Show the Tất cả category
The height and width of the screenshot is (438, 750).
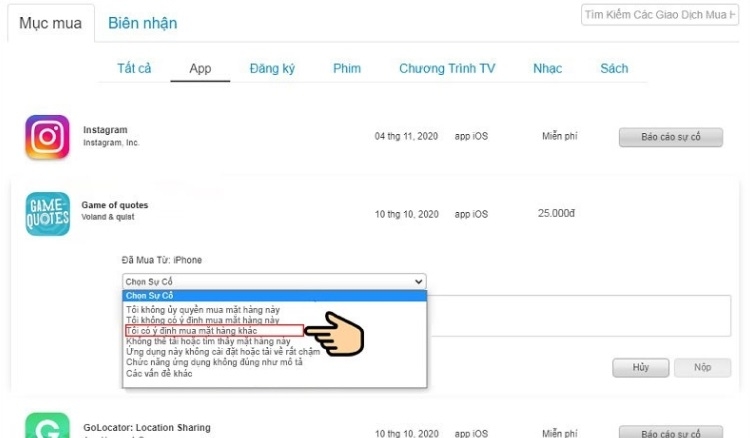(x=134, y=68)
